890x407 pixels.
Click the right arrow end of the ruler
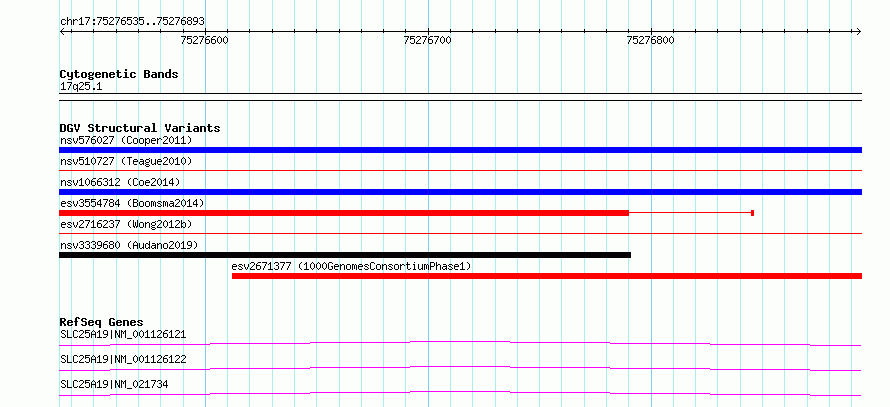858,31
